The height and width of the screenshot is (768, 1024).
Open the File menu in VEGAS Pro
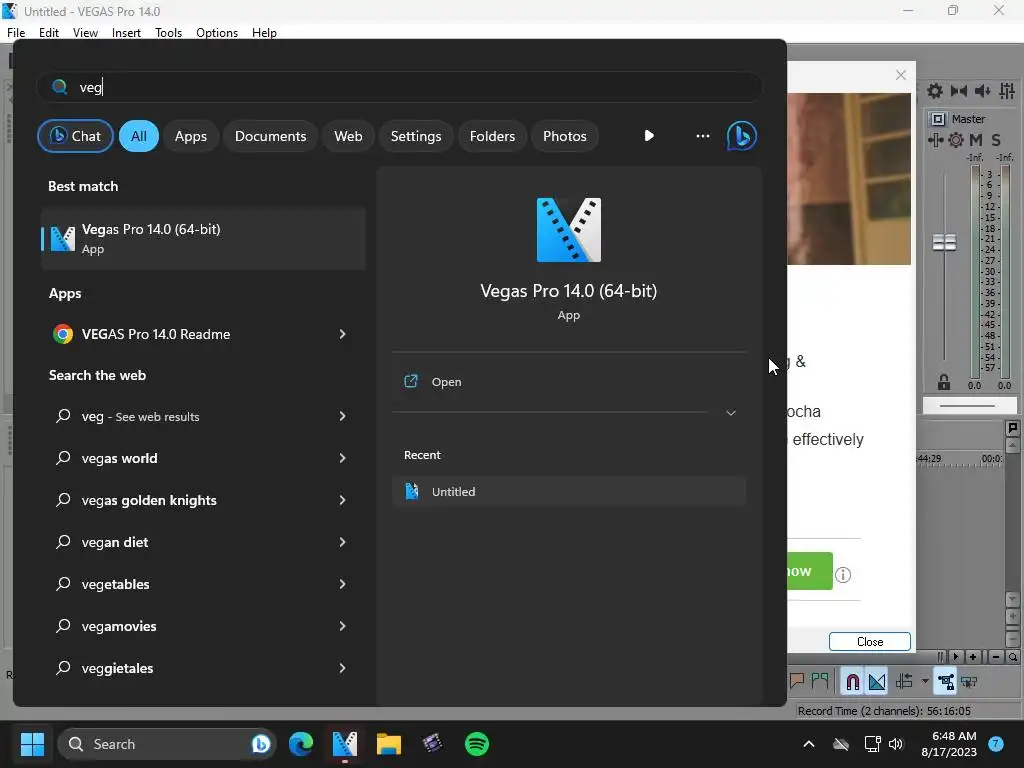16,33
